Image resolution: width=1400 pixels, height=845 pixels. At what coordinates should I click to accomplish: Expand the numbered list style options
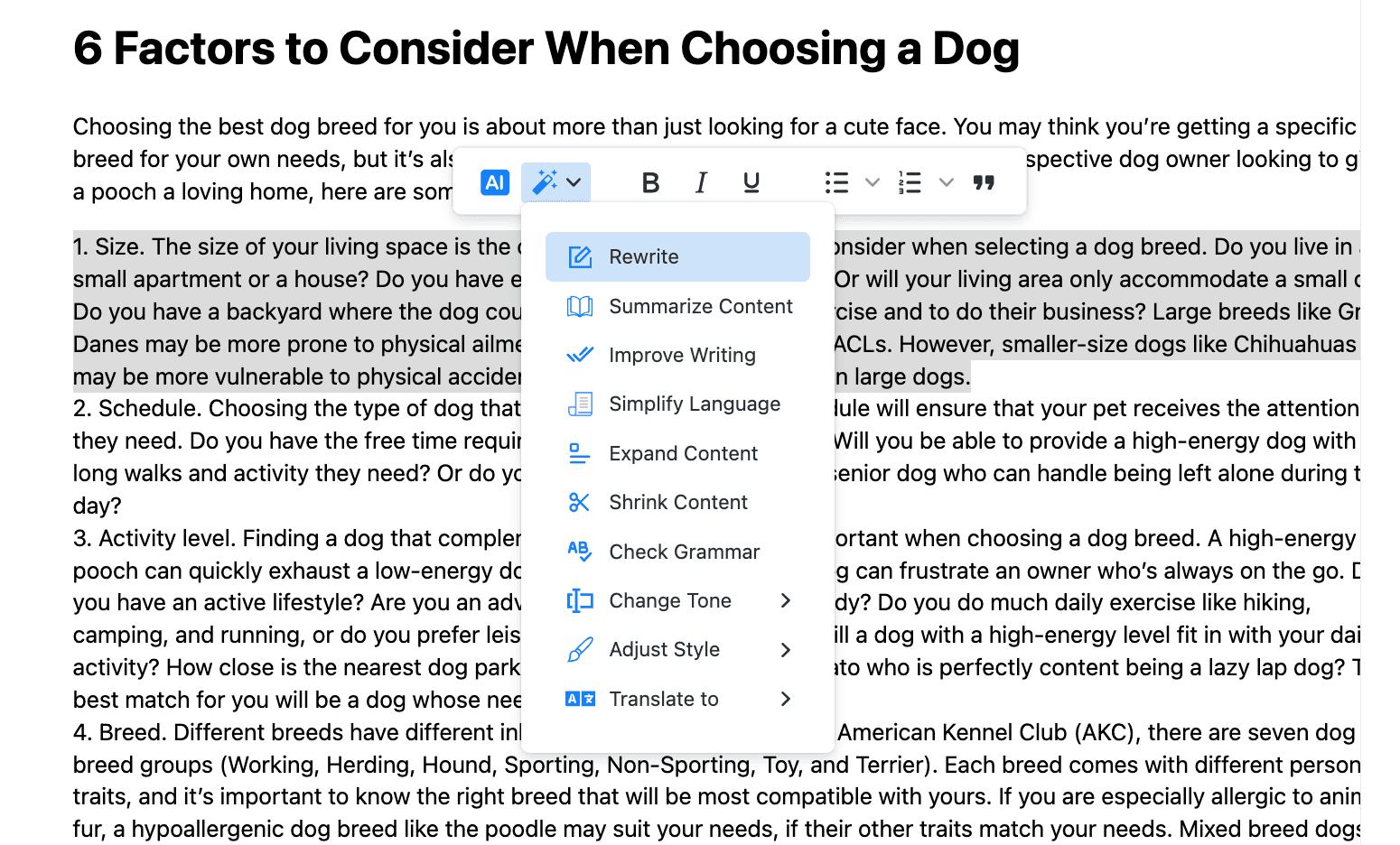[946, 182]
